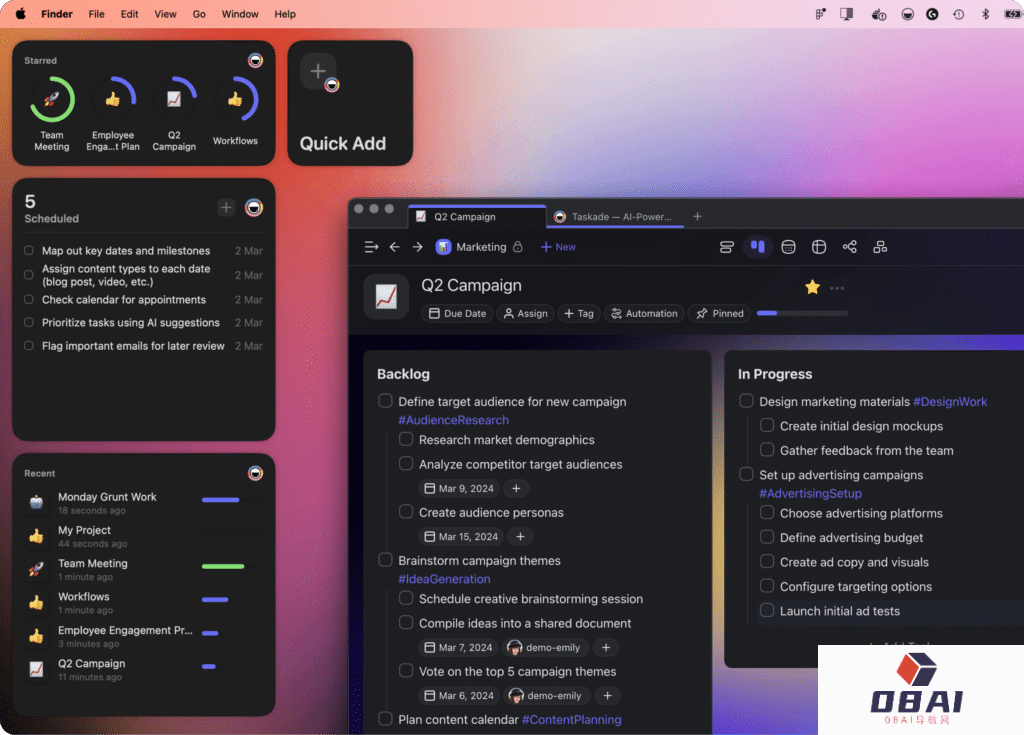This screenshot has height=735, width=1024.
Task: Open the Tag selector
Action: pos(579,314)
